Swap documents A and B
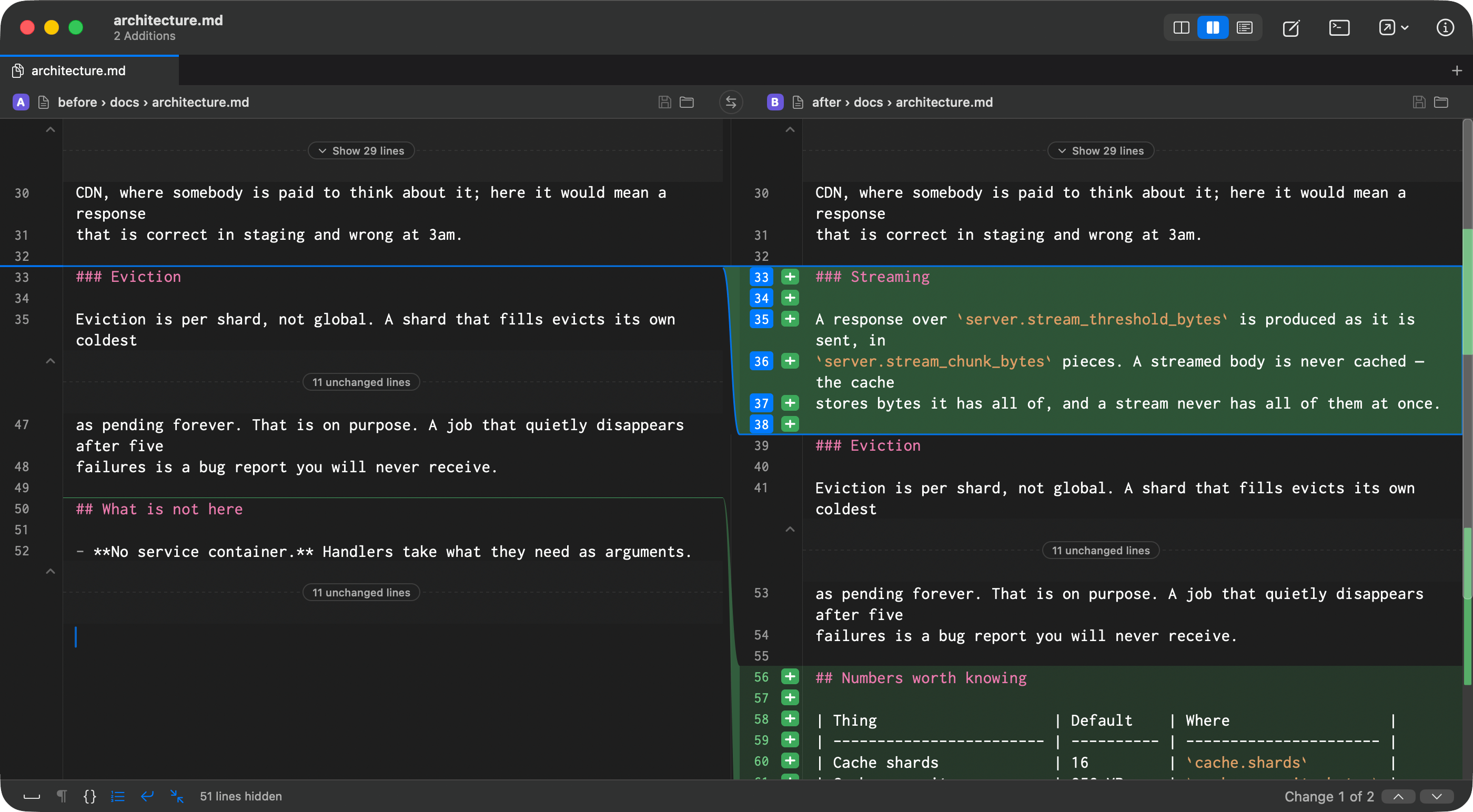1473x812 pixels. coord(731,103)
